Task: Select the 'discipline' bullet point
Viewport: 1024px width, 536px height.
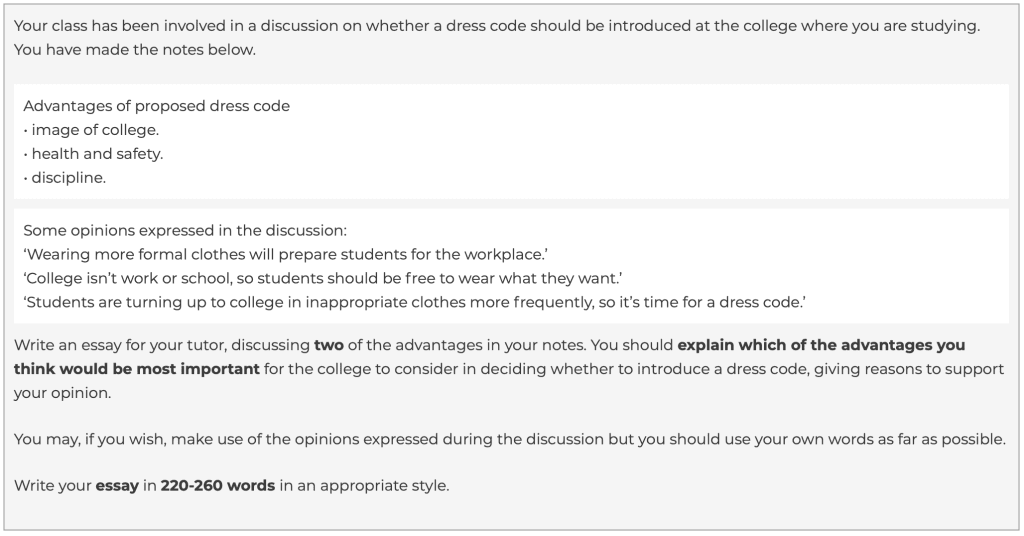Action: (68, 178)
